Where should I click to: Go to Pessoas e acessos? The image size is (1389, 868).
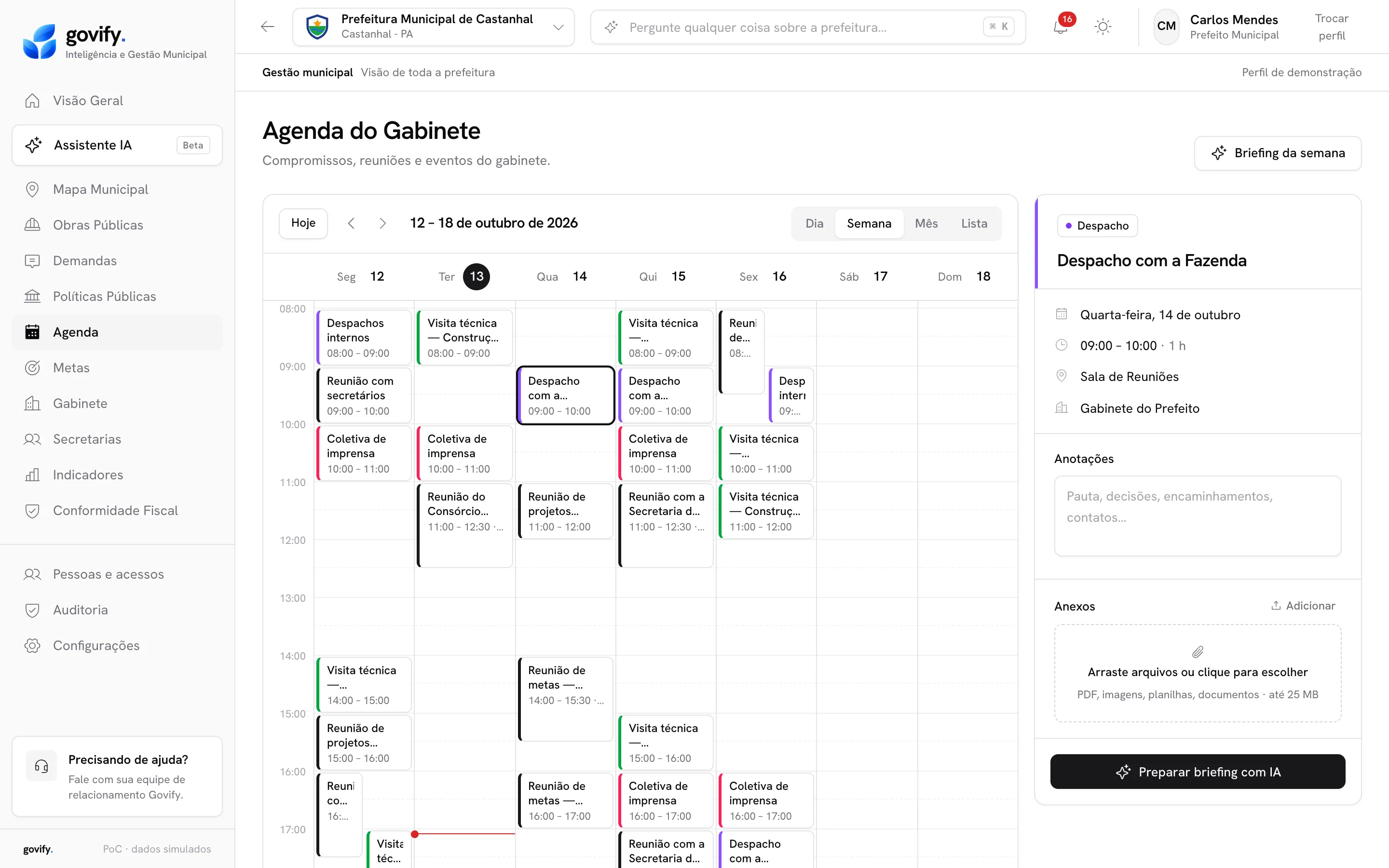(117, 574)
